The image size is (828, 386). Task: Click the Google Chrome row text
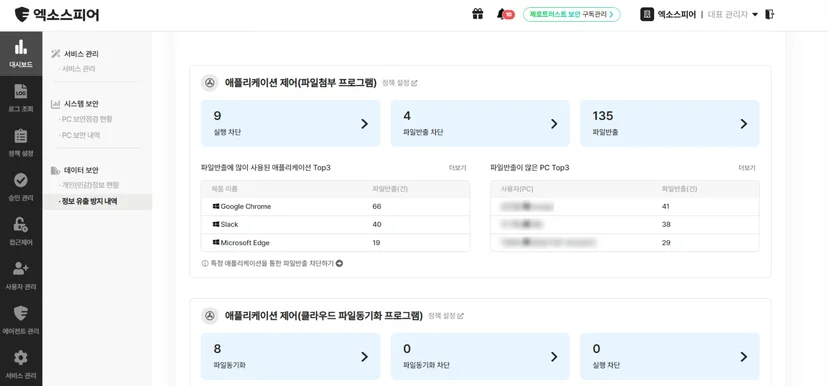coord(246,206)
